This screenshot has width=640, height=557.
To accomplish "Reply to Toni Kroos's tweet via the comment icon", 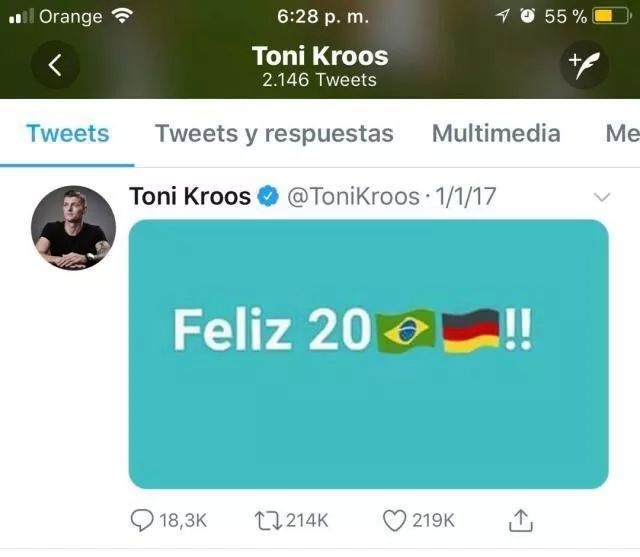I will (x=144, y=520).
